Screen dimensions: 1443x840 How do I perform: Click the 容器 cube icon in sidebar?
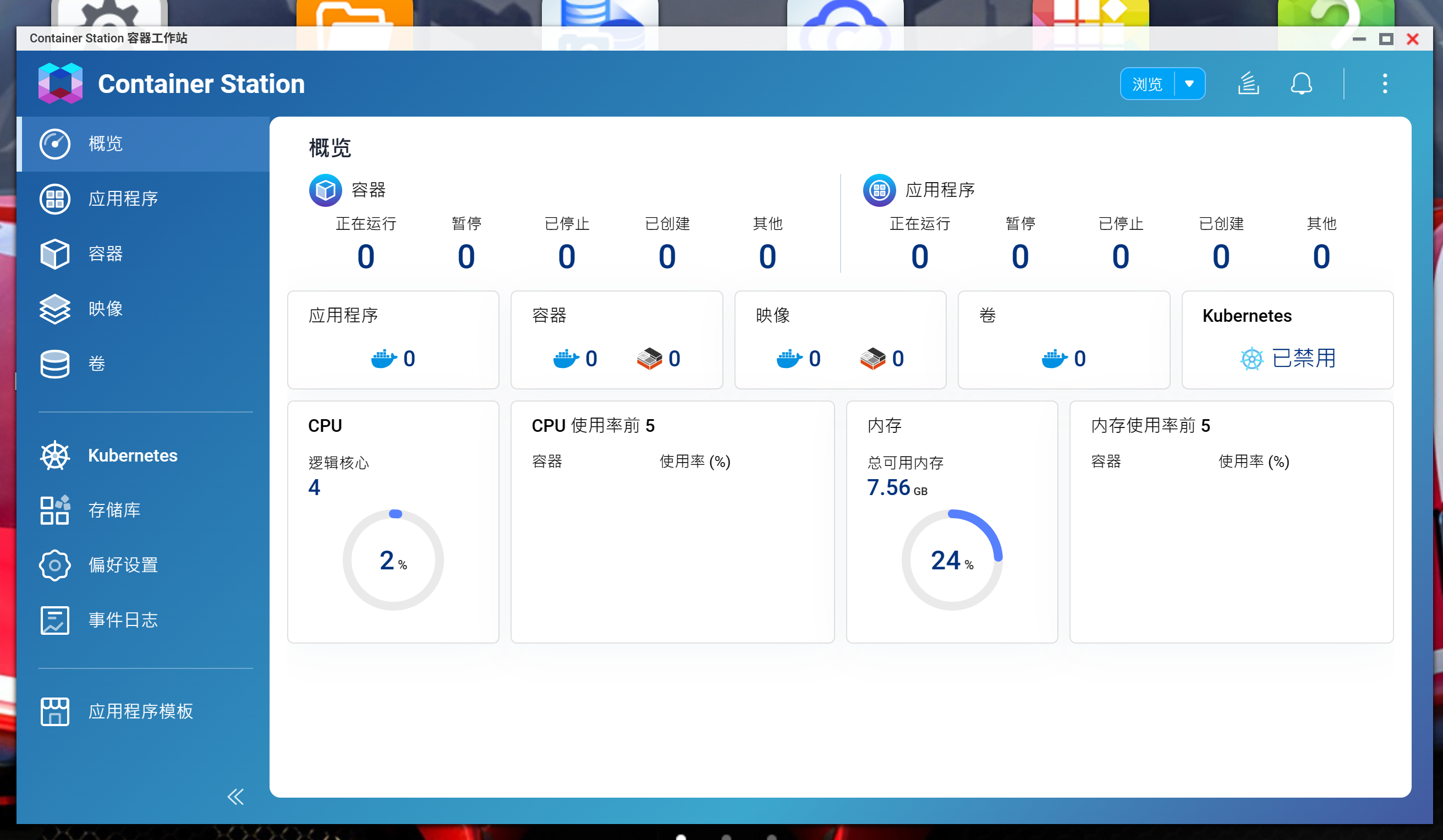pyautogui.click(x=55, y=254)
